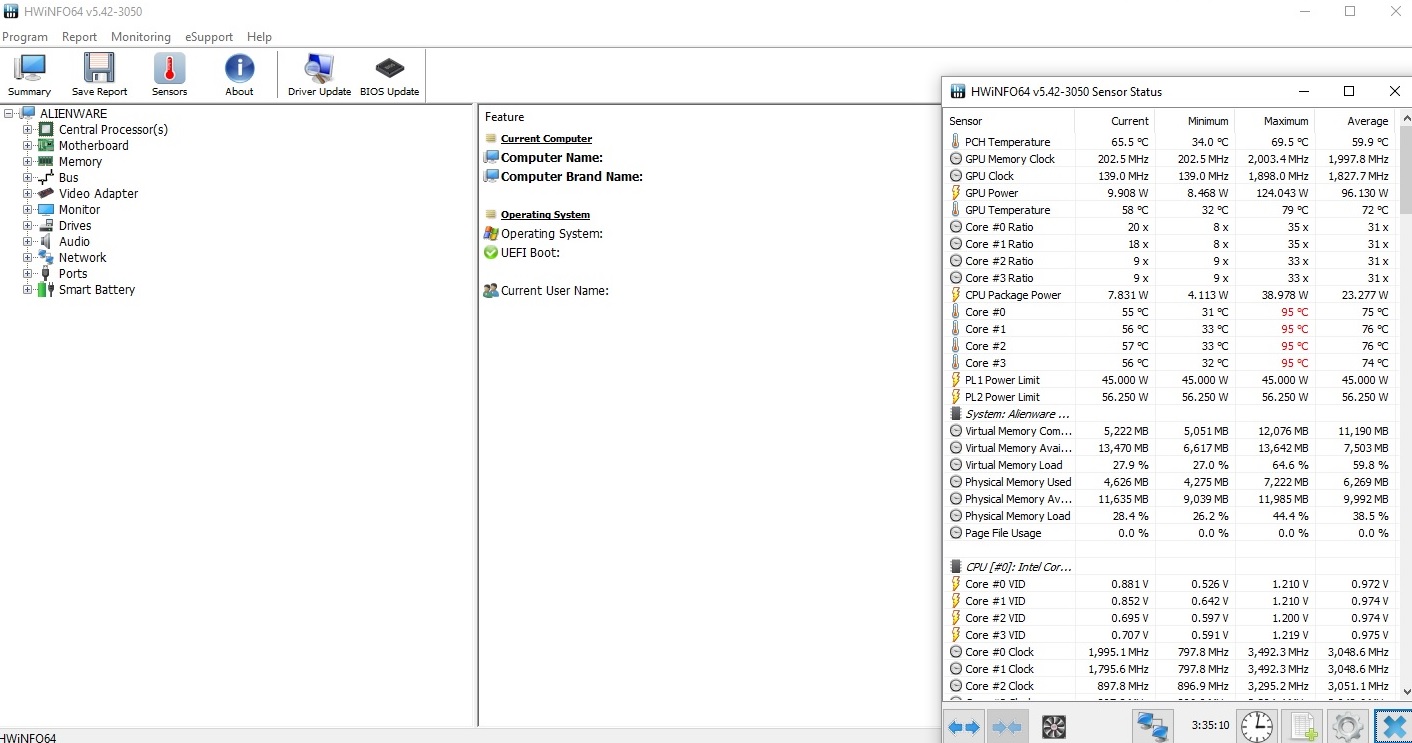Expand the Network tree node
Screen dimensions: 1412x743
click(28, 257)
